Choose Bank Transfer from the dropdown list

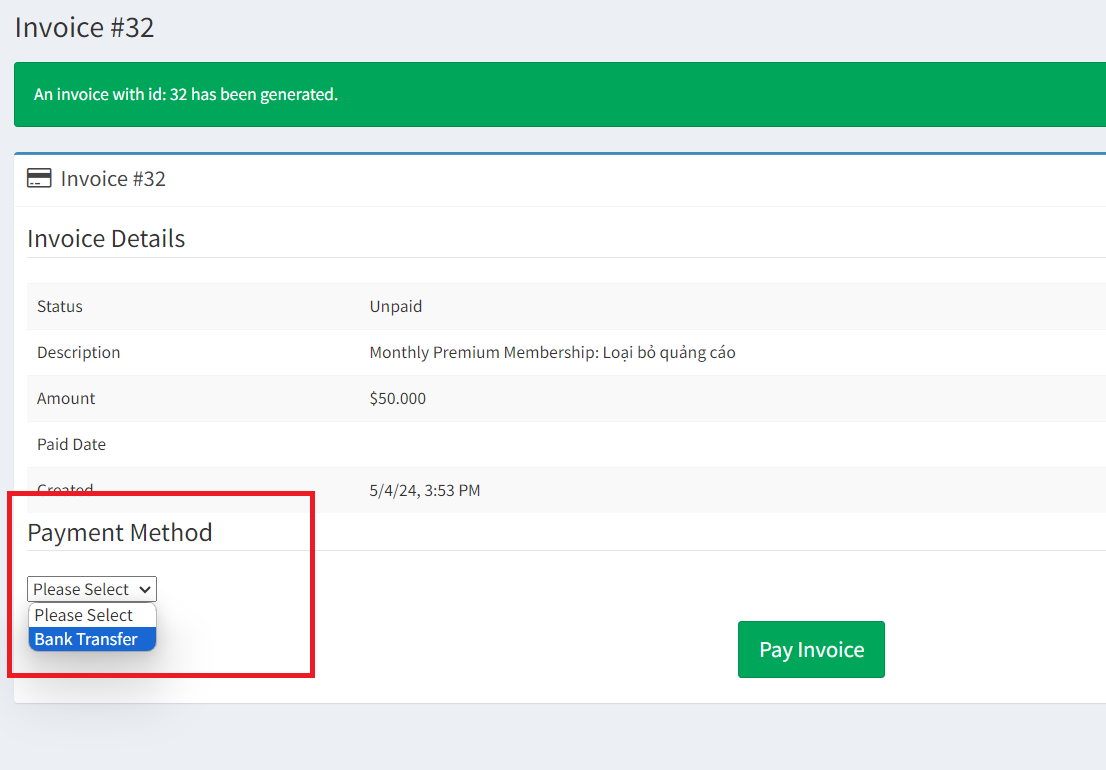[86, 639]
